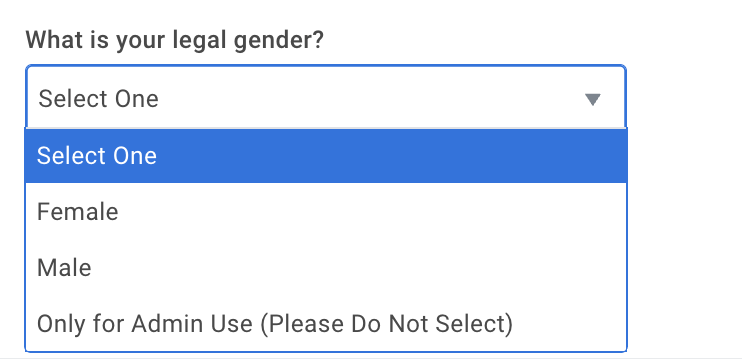Click the What is your legal gender label
This screenshot has width=742, height=363.
click(x=175, y=41)
